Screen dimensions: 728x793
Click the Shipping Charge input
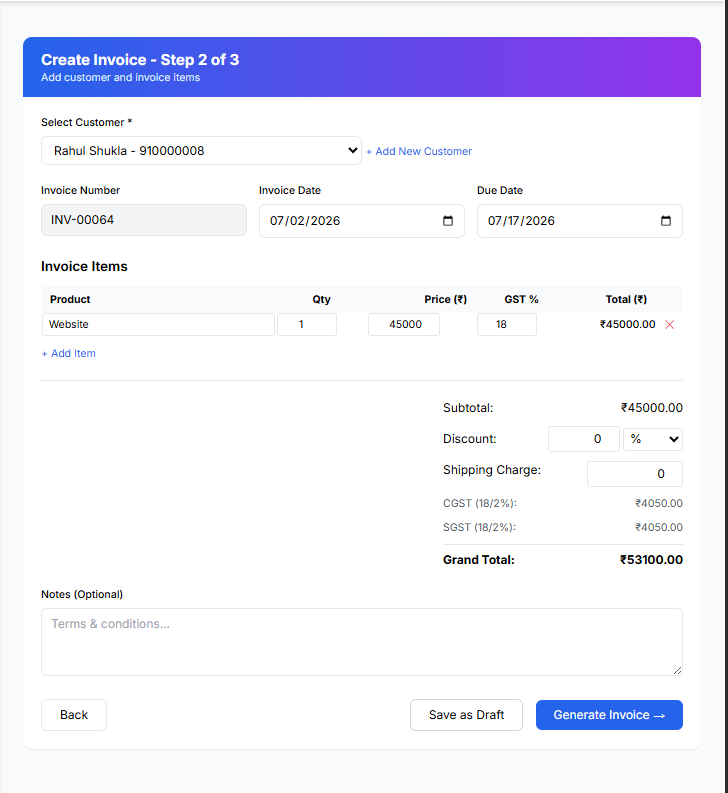(634, 474)
